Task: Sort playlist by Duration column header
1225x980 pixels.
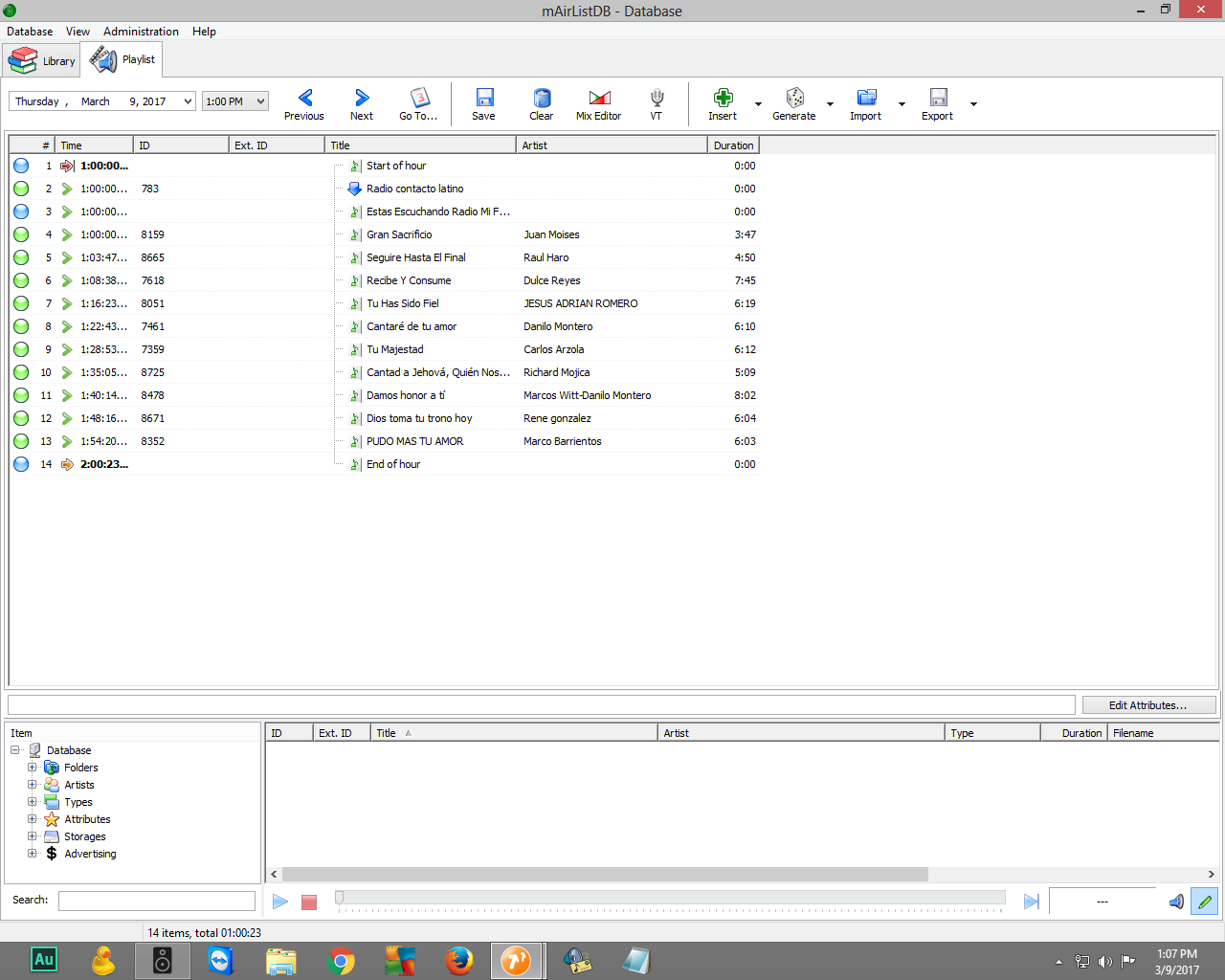Action: (733, 145)
